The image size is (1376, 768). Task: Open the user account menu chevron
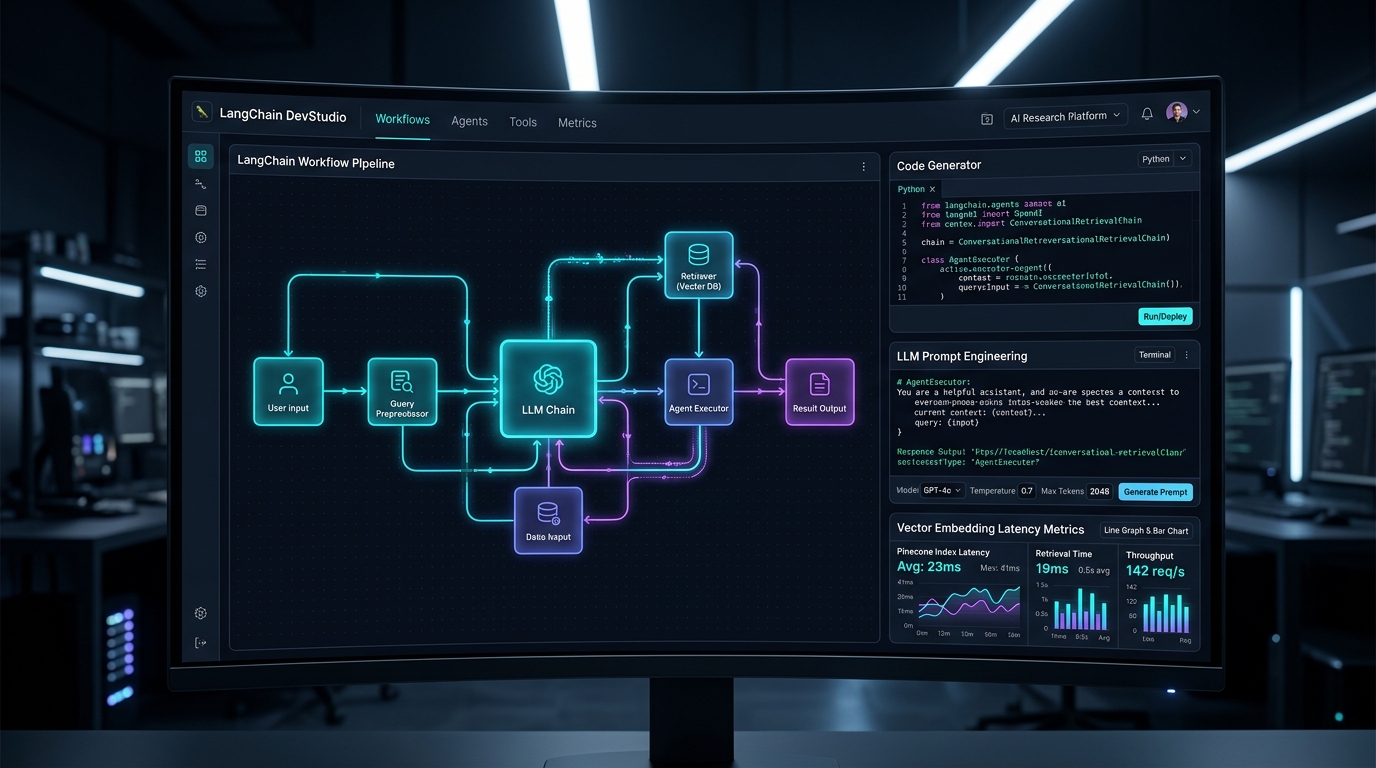(x=1196, y=112)
